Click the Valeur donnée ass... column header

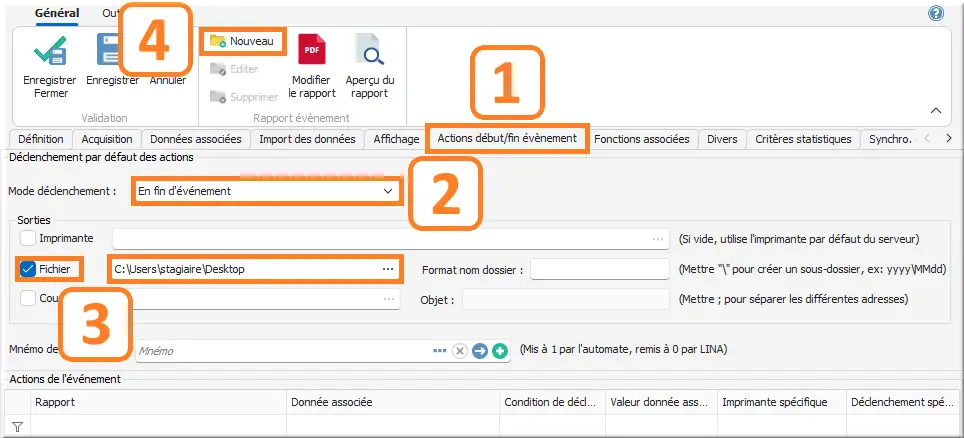(661, 402)
